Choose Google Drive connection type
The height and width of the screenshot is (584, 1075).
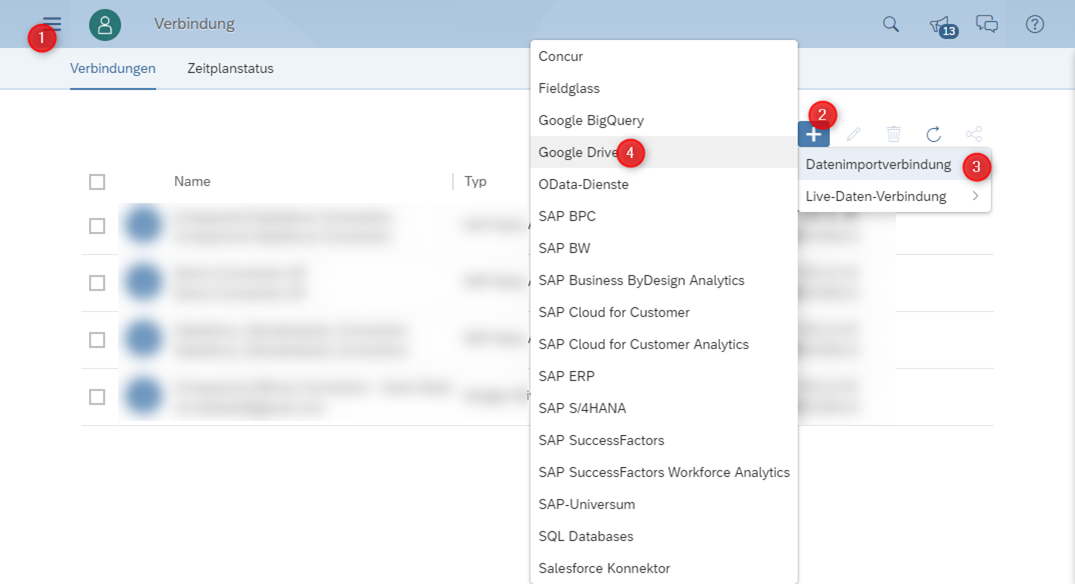click(664, 152)
